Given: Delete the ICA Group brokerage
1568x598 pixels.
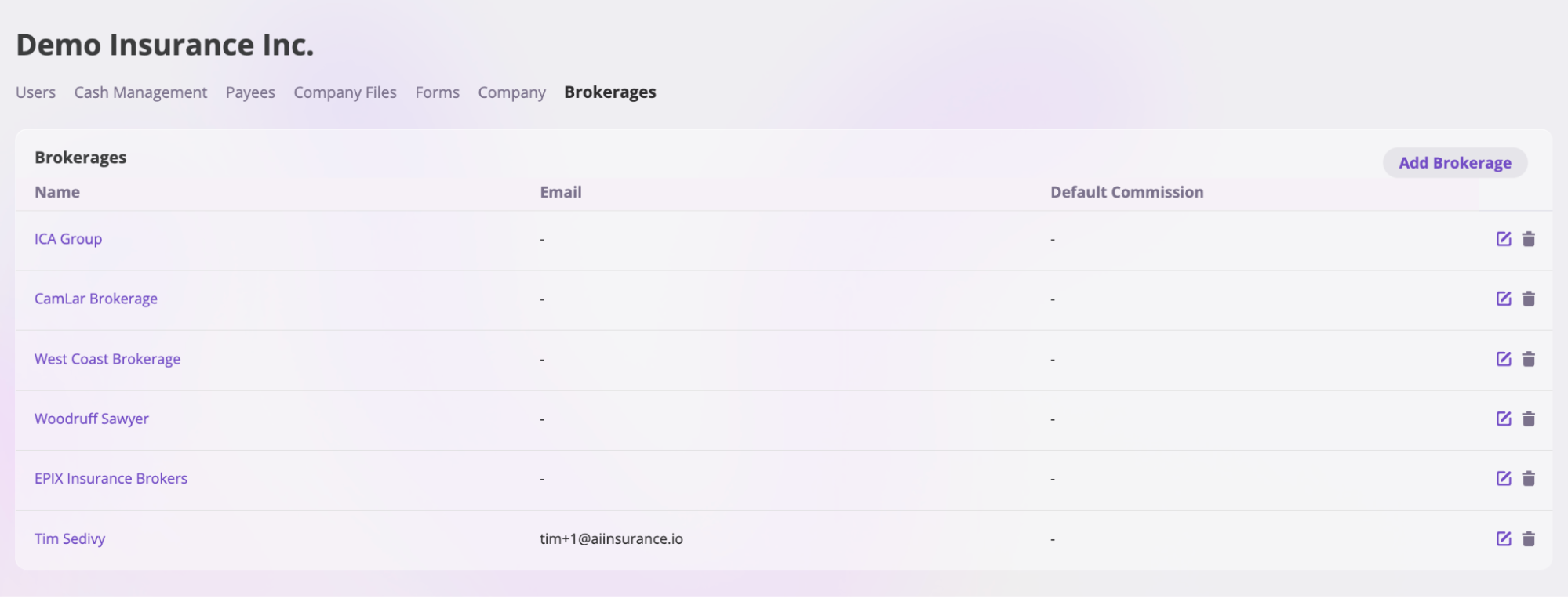Looking at the screenshot, I should coord(1528,239).
